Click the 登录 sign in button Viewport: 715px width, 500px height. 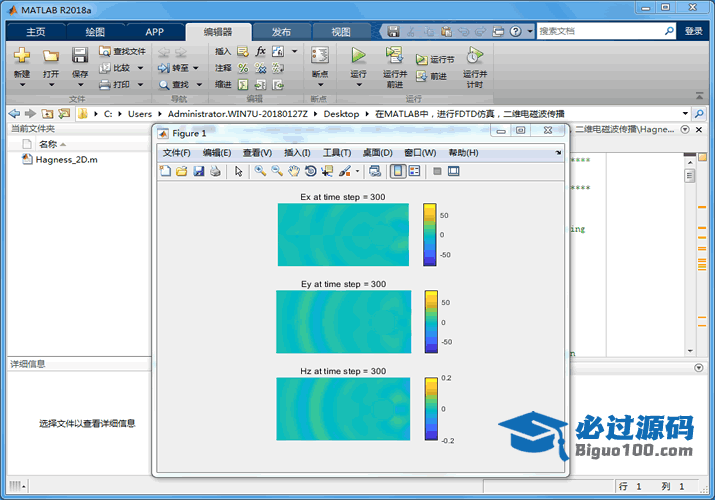point(694,31)
